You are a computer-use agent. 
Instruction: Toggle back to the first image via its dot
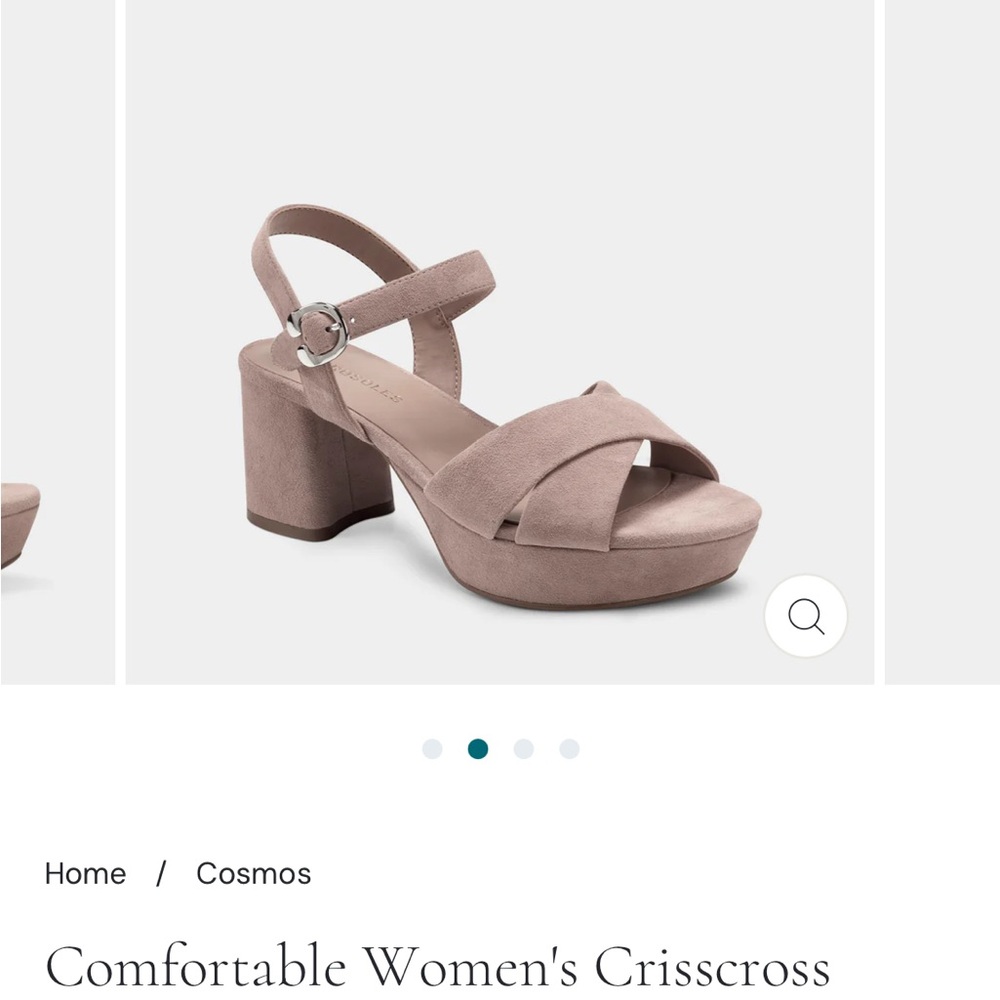click(x=433, y=746)
